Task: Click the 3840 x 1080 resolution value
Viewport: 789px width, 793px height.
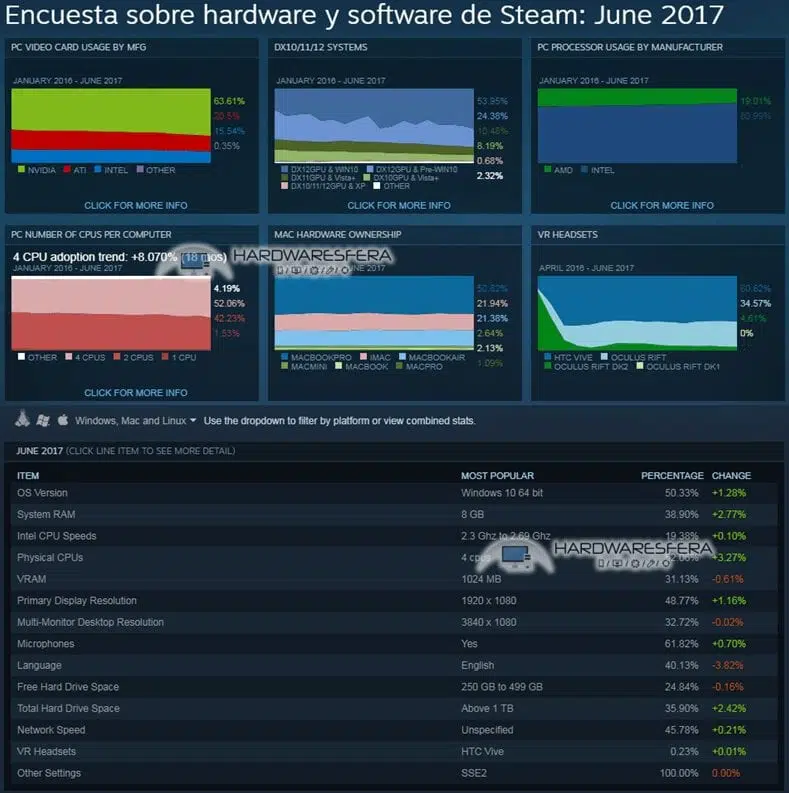Action: (x=489, y=622)
